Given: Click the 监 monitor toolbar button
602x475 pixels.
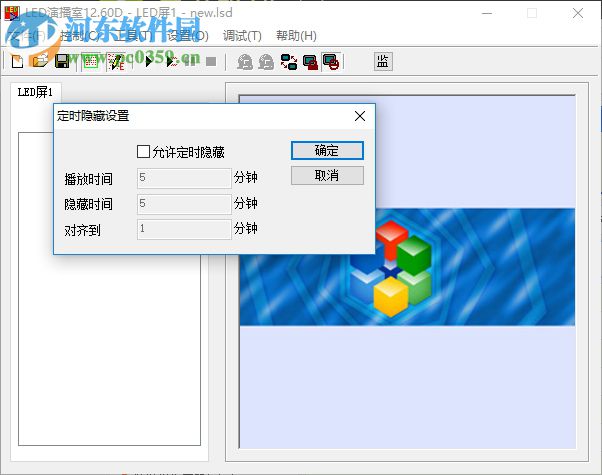Looking at the screenshot, I should click(383, 61).
